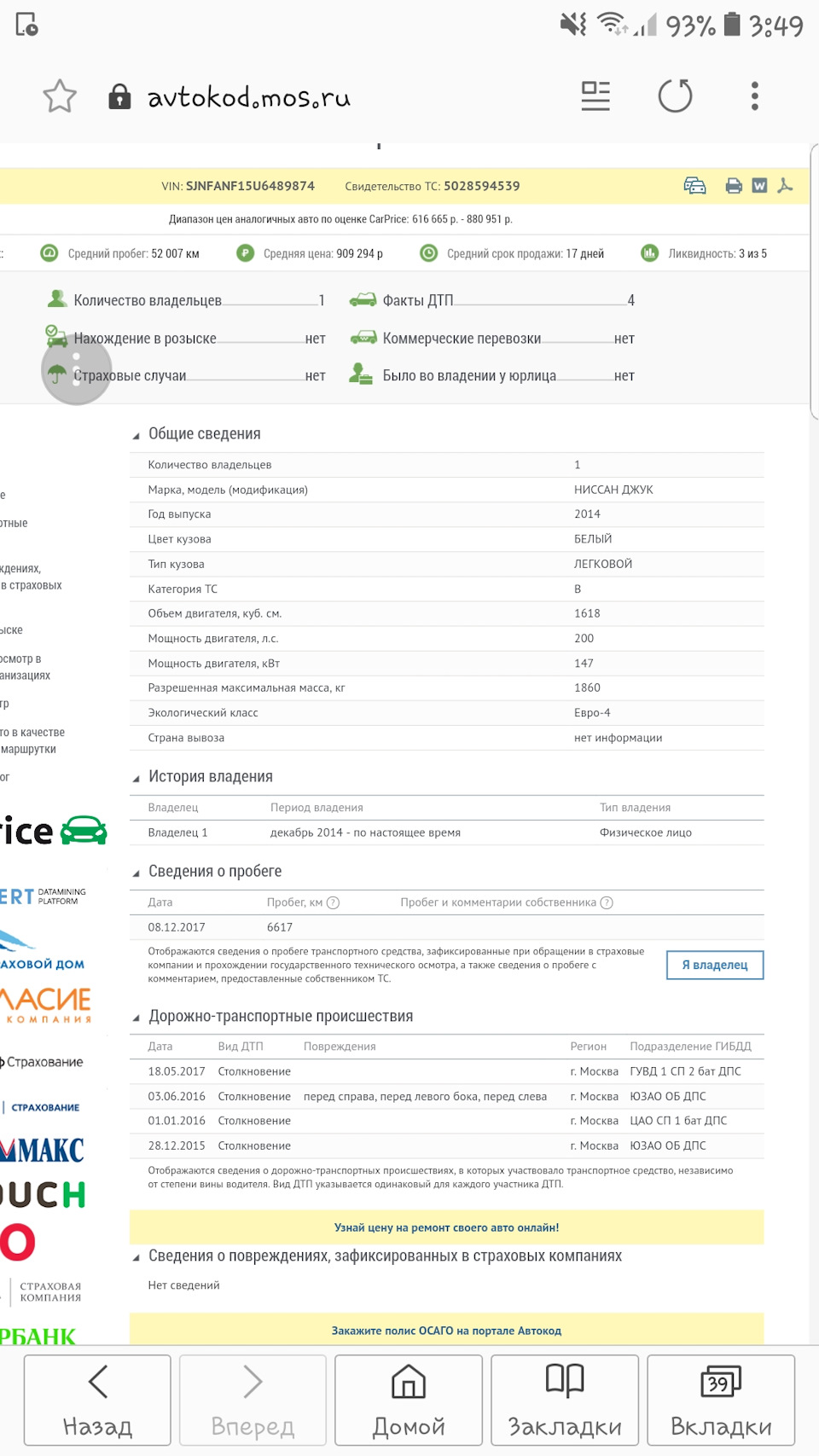This screenshot has width=819, height=1456.
Task: Open Вкладки tabs list
Action: pyautogui.click(x=721, y=1400)
